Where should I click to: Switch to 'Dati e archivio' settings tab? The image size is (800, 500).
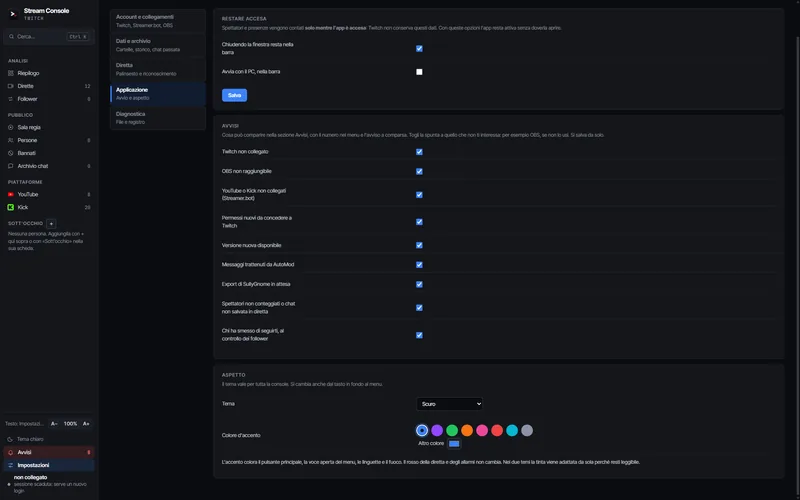(x=158, y=45)
